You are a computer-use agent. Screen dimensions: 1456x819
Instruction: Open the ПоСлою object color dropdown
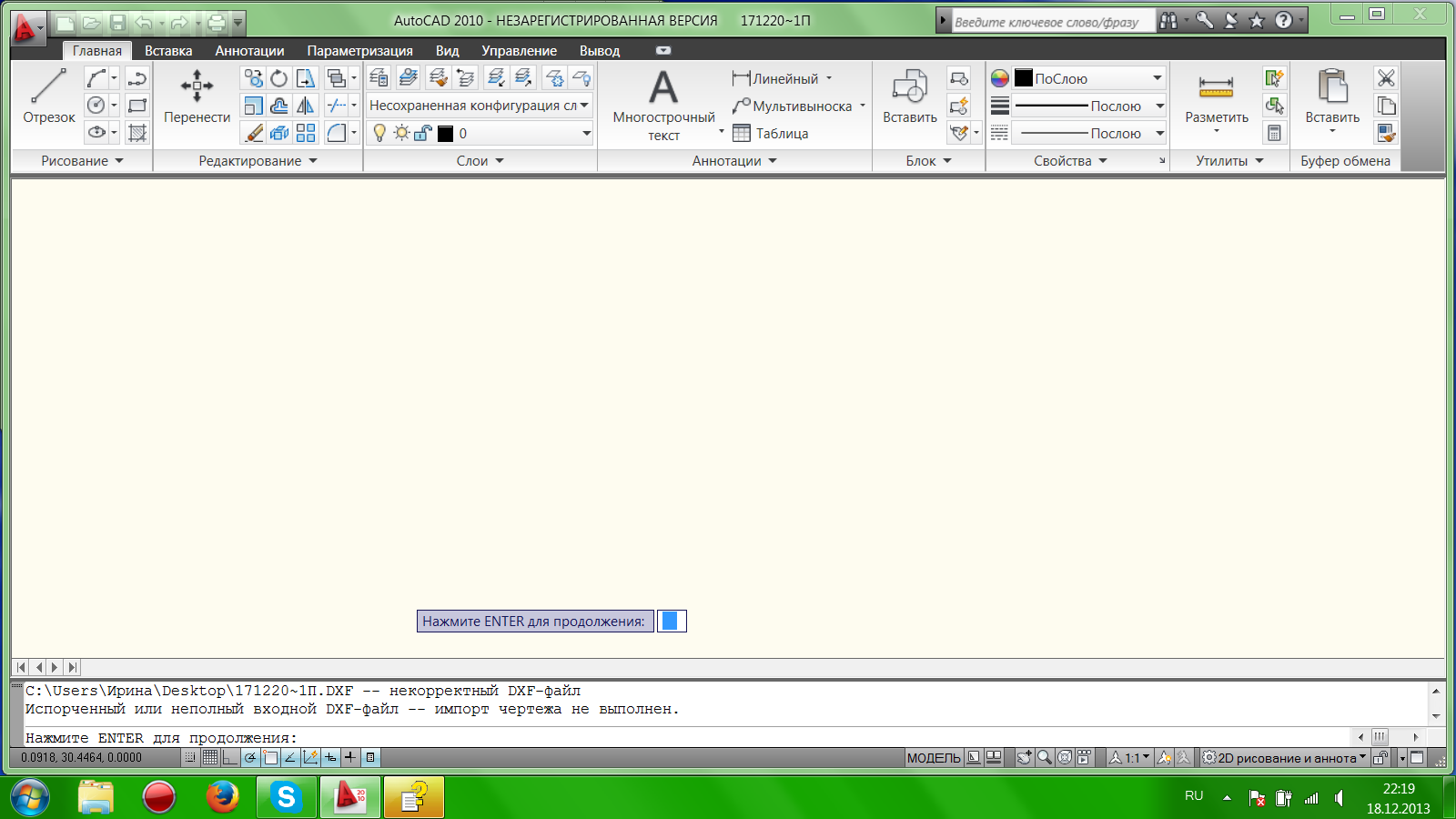point(1089,78)
